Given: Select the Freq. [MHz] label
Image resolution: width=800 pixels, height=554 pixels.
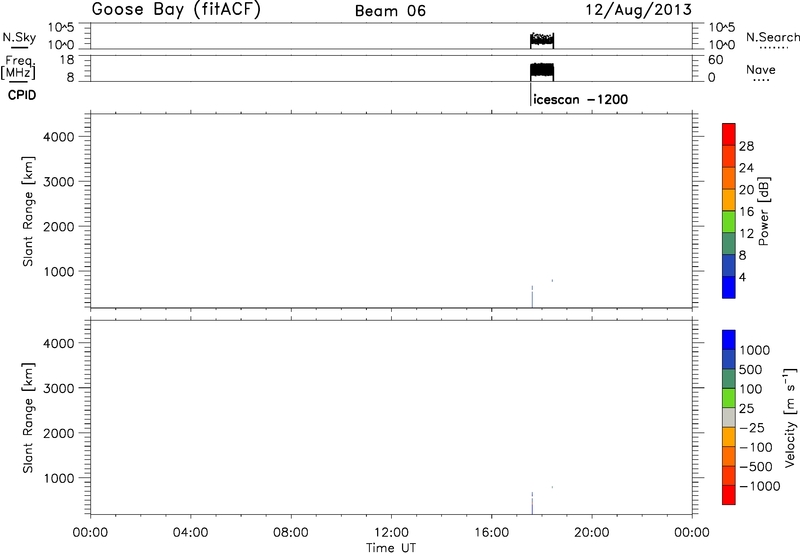Looking at the screenshot, I should (19, 67).
